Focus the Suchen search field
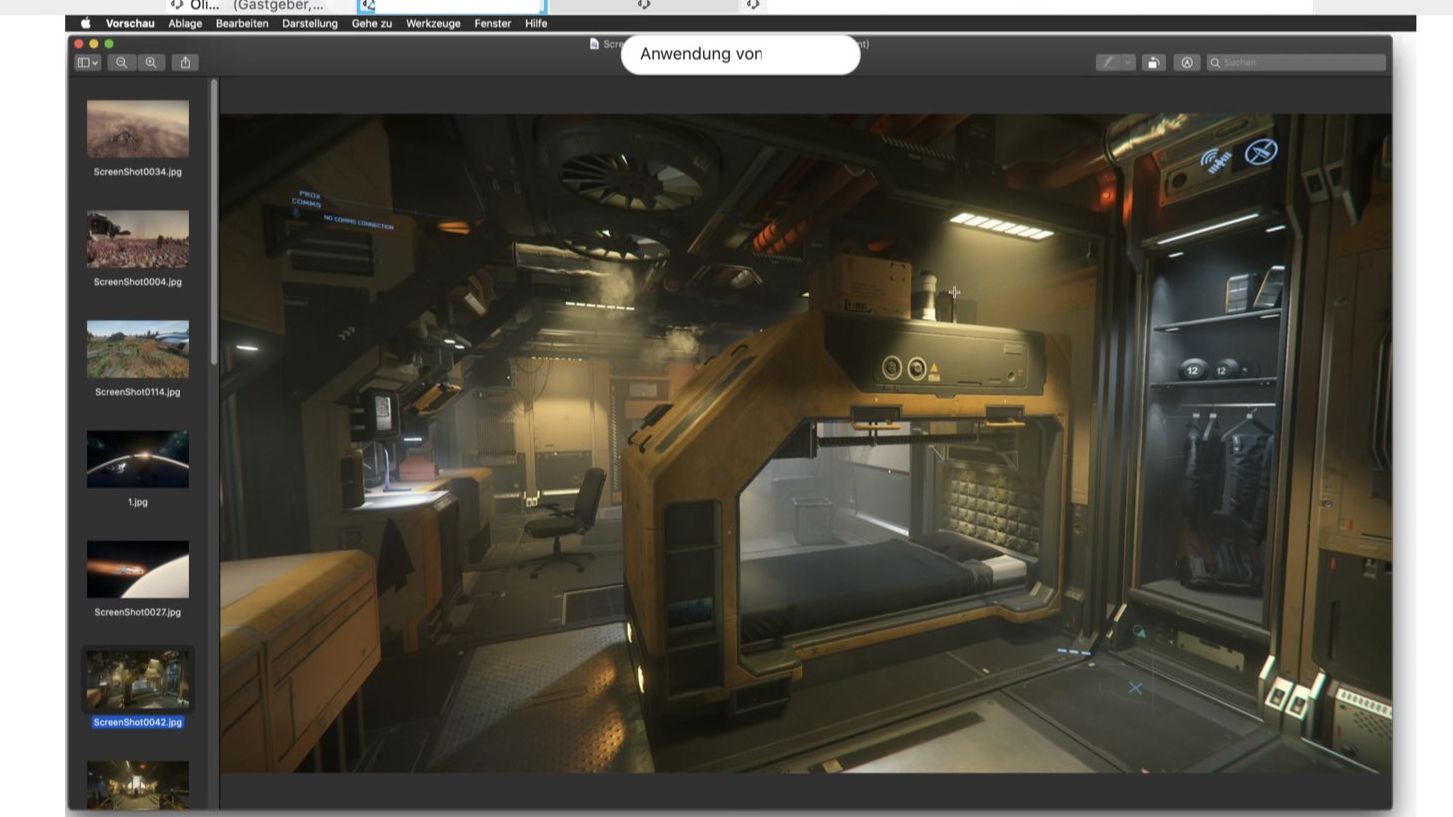Screen dimensions: 1453x817 (x=1296, y=62)
